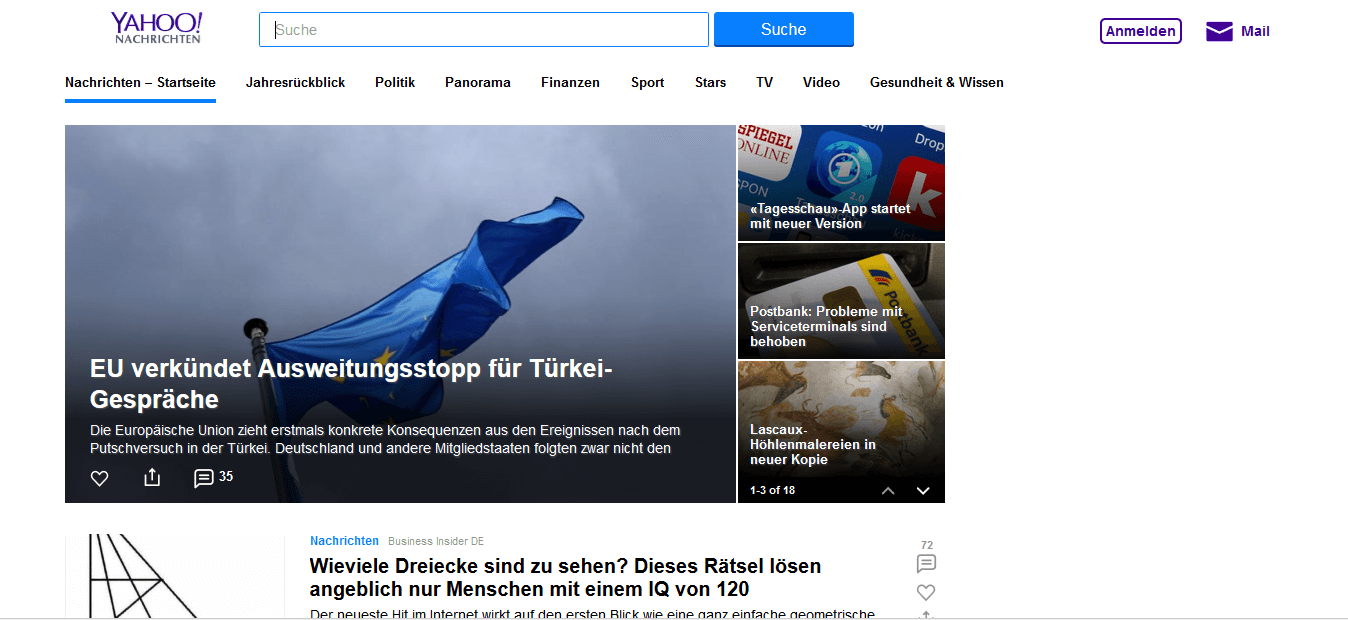
Task: Switch to the Politik tab
Action: 395,83
